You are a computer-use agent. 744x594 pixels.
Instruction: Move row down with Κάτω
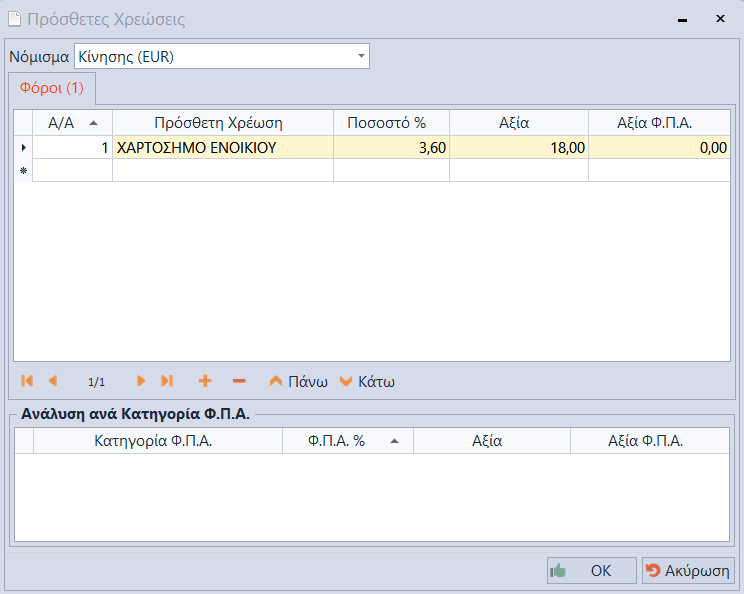pos(367,381)
